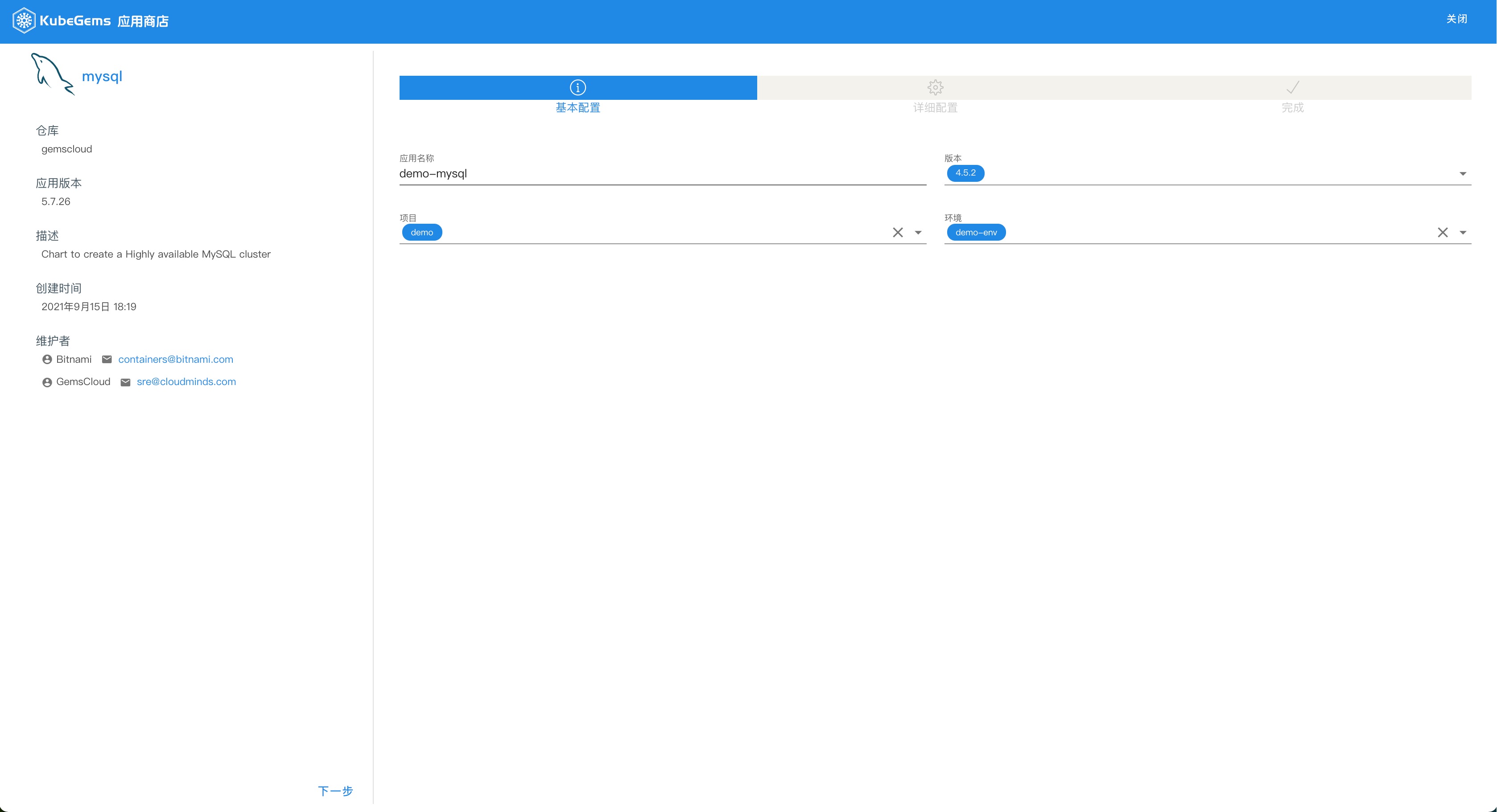Click the KubeGems 应用商店 header title
This screenshot has width=1497, height=812.
pyautogui.click(x=105, y=21)
